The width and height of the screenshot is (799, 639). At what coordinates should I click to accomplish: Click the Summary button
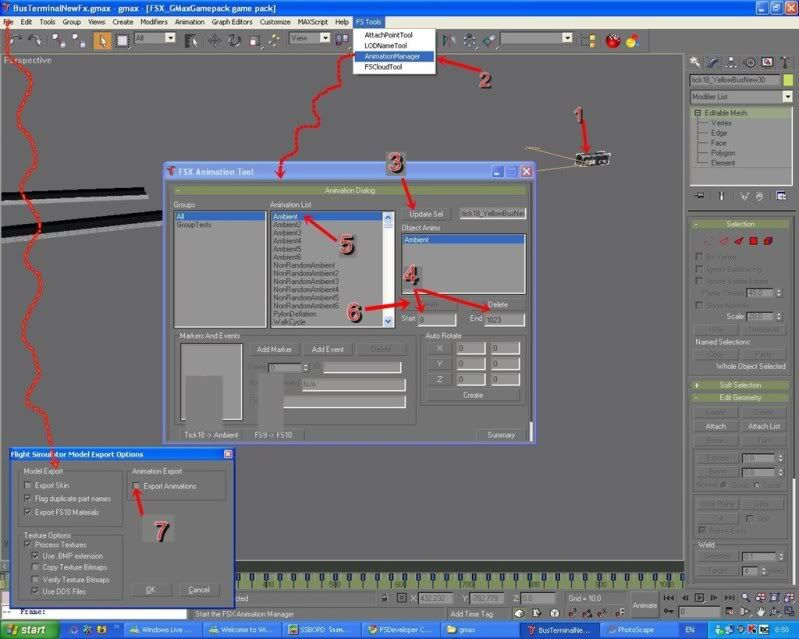pos(501,435)
